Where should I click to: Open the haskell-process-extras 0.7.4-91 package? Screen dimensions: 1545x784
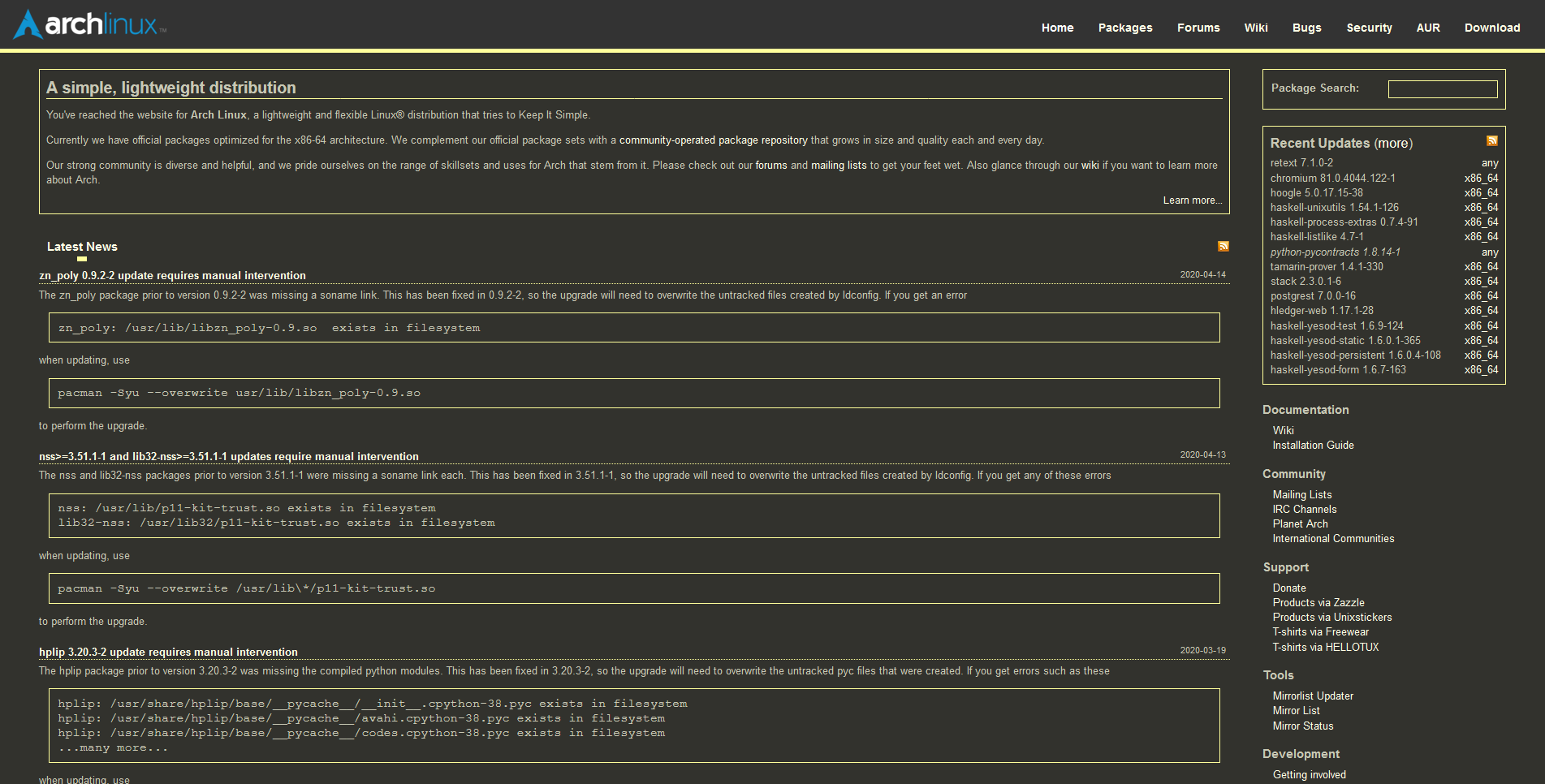point(1344,222)
